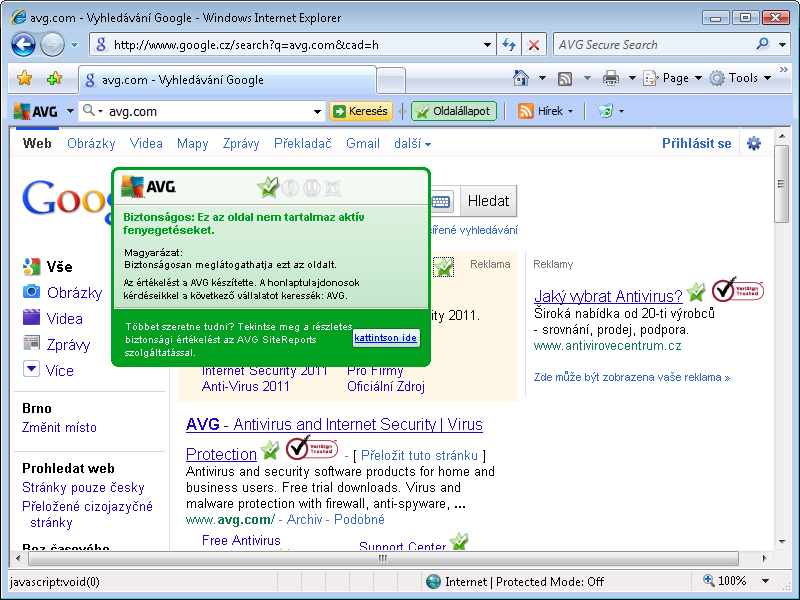800x600 pixels.
Task: Click the AVG rating icon beside Jaký vybrat Antivirus?
Action: click(x=695, y=292)
